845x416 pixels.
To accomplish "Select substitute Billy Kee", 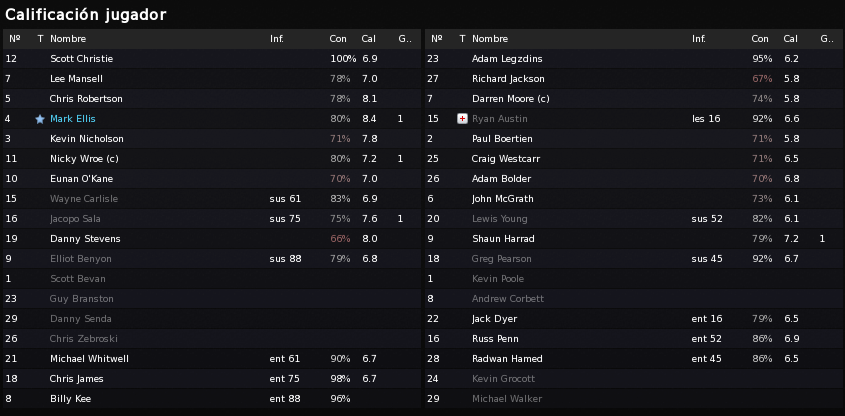I will tap(212, 399).
